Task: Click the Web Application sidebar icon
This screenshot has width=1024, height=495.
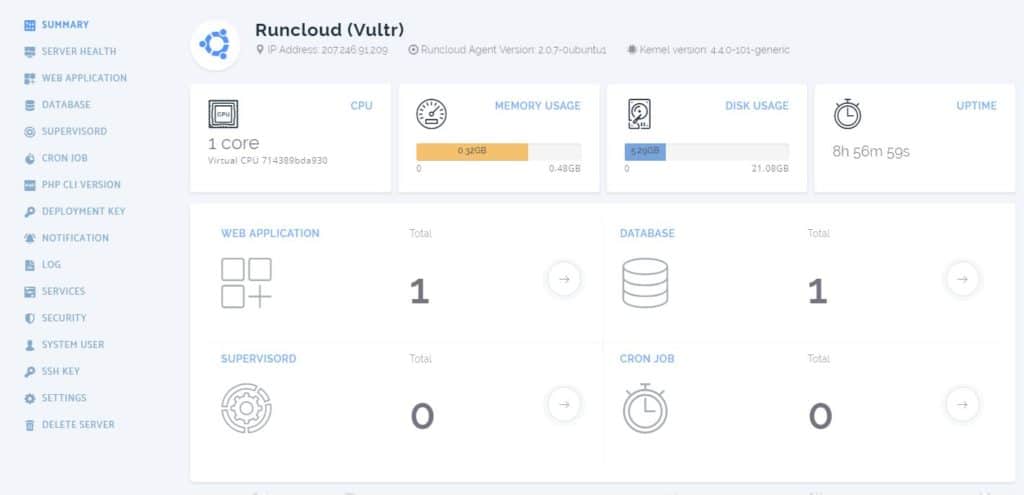Action: click(29, 78)
